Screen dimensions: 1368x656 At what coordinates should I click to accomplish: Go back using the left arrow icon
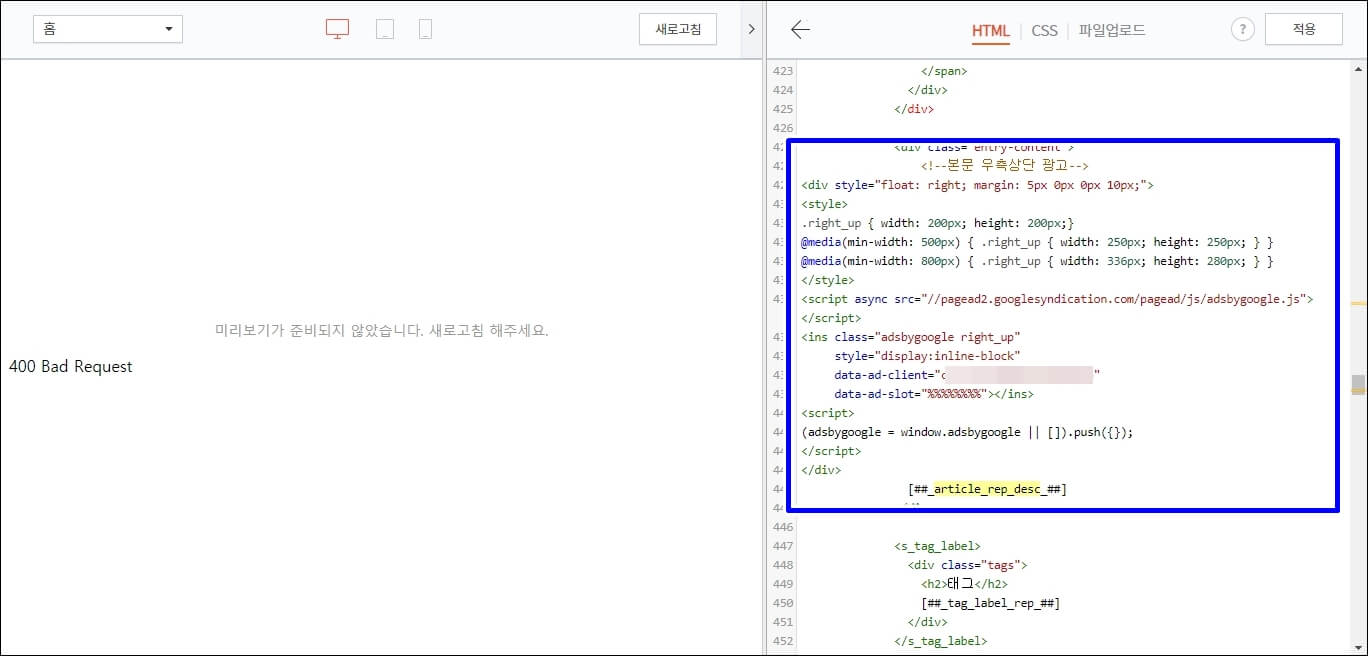[x=800, y=29]
